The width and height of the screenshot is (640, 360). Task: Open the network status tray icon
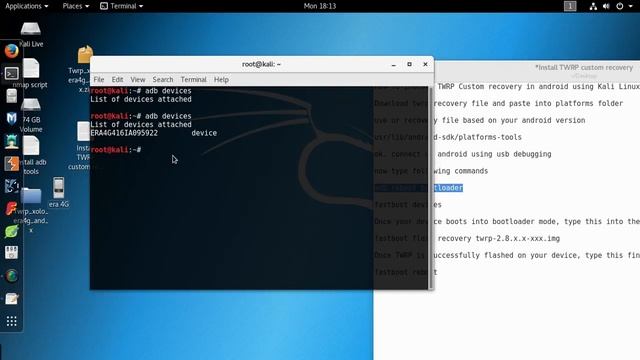(x=593, y=6)
